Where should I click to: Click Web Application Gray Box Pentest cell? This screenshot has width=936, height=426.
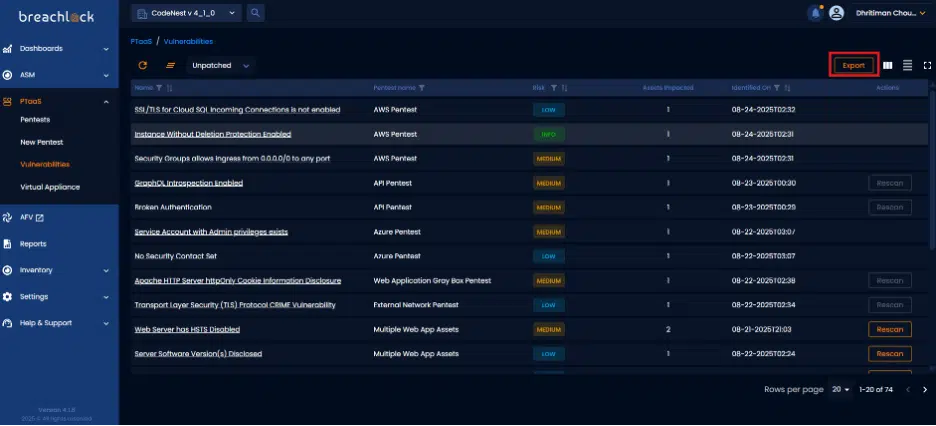[432, 280]
